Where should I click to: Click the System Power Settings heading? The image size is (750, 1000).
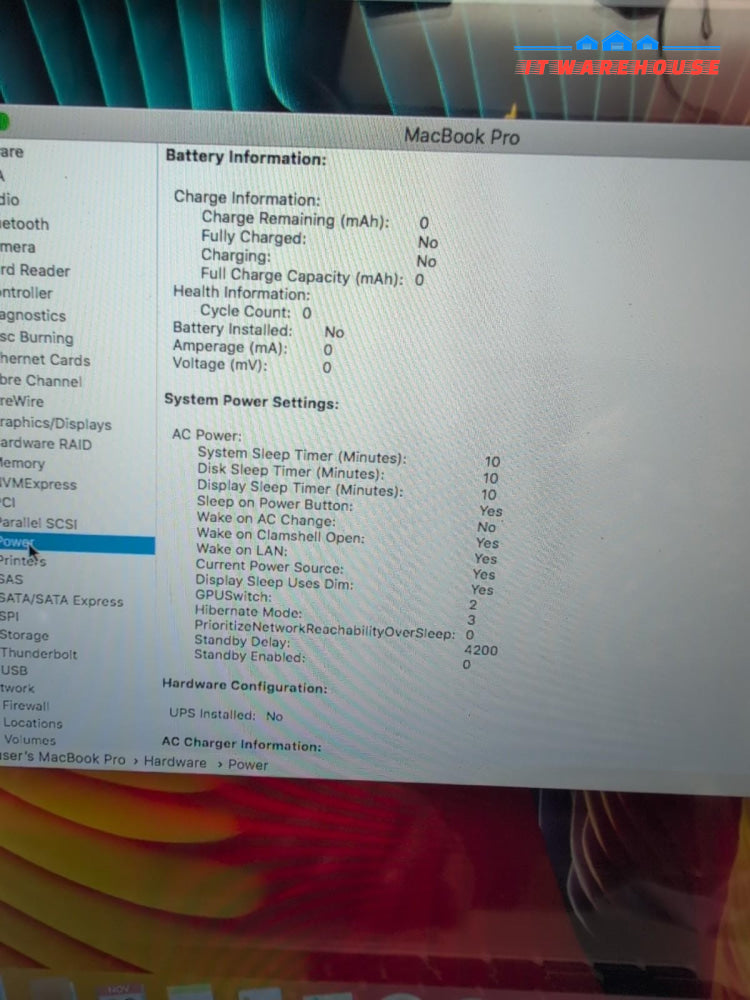pyautogui.click(x=251, y=402)
